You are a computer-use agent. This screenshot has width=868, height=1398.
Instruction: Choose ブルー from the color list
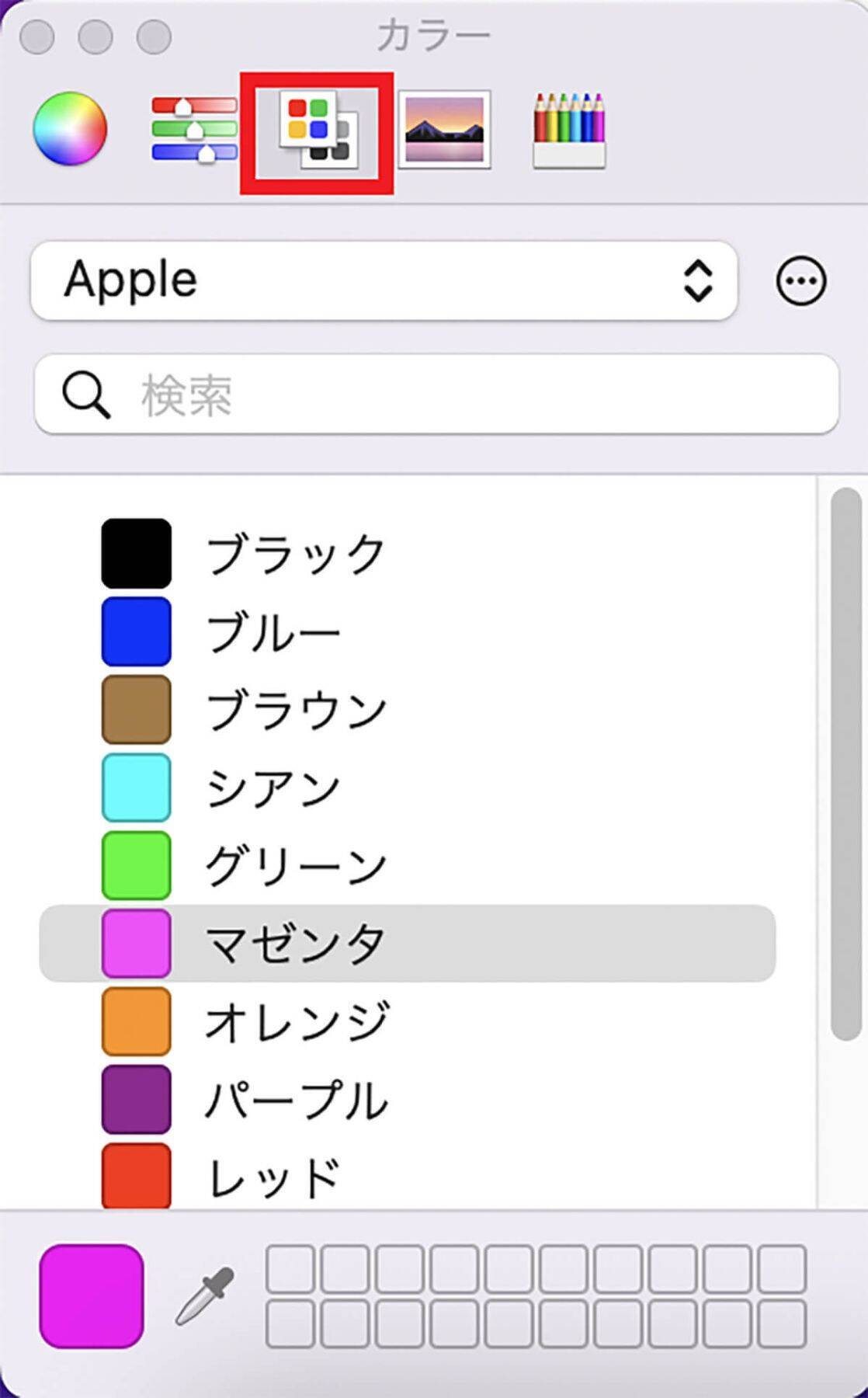(x=272, y=631)
